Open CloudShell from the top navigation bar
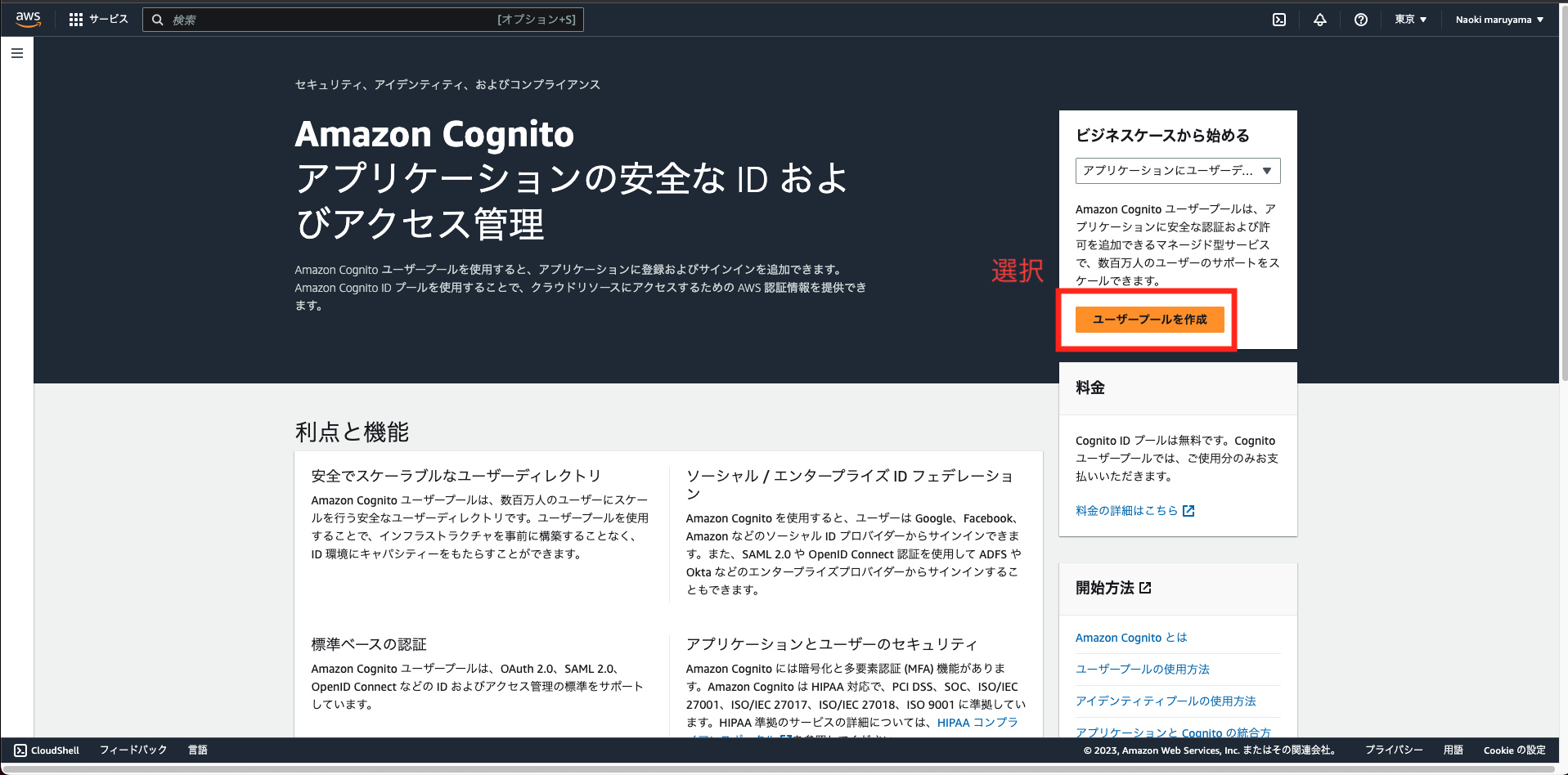Image resolution: width=1568 pixels, height=775 pixels. pos(1280,19)
